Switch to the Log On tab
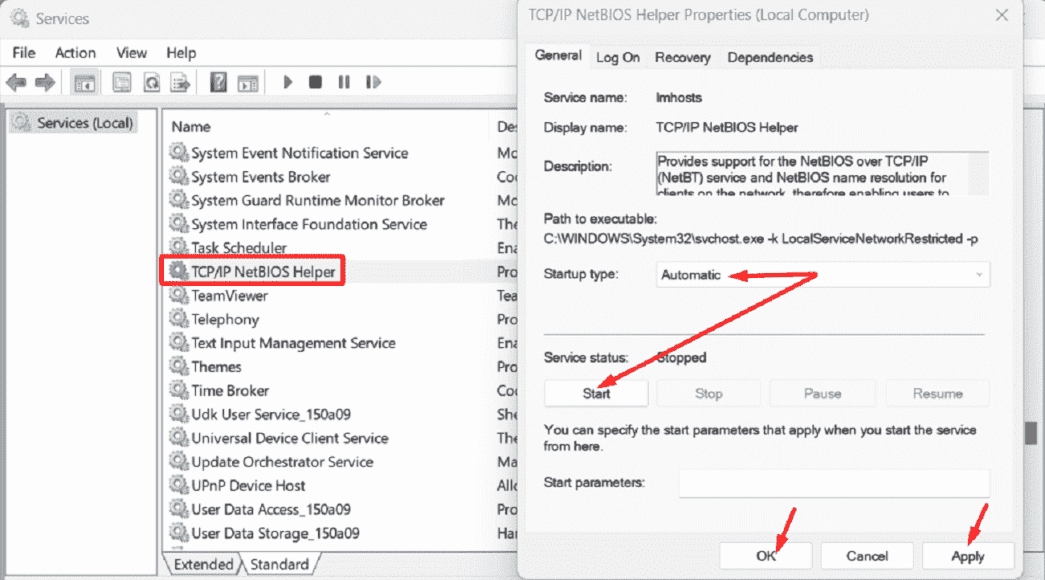 click(618, 57)
